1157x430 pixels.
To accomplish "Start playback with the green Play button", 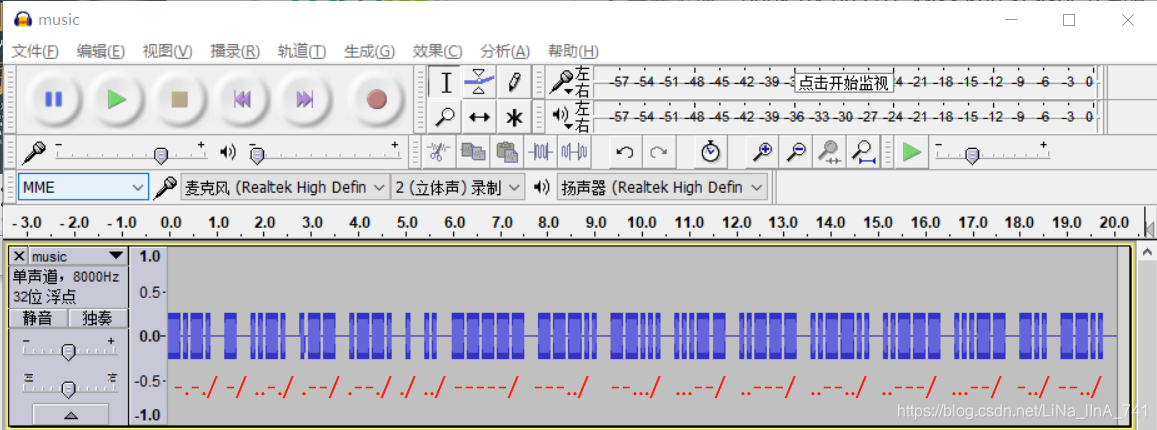I will click(117, 99).
